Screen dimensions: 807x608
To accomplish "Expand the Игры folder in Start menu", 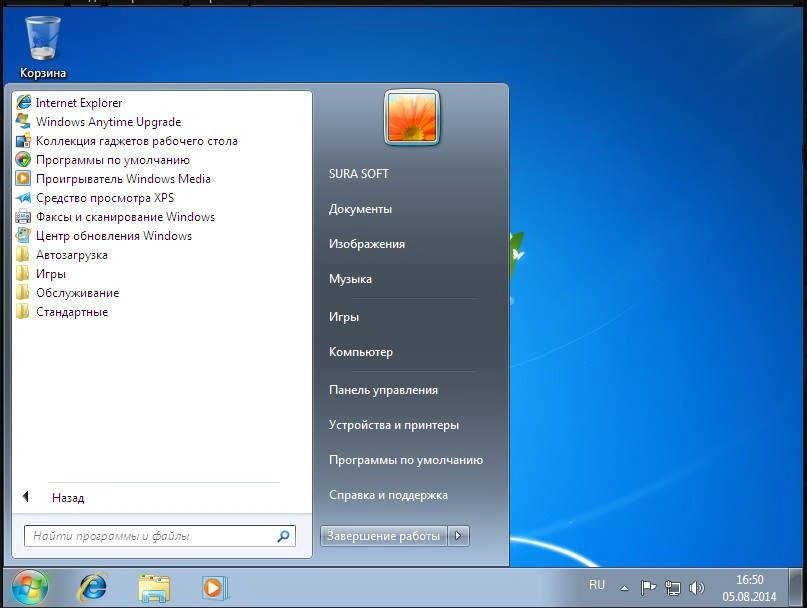I will [x=47, y=273].
